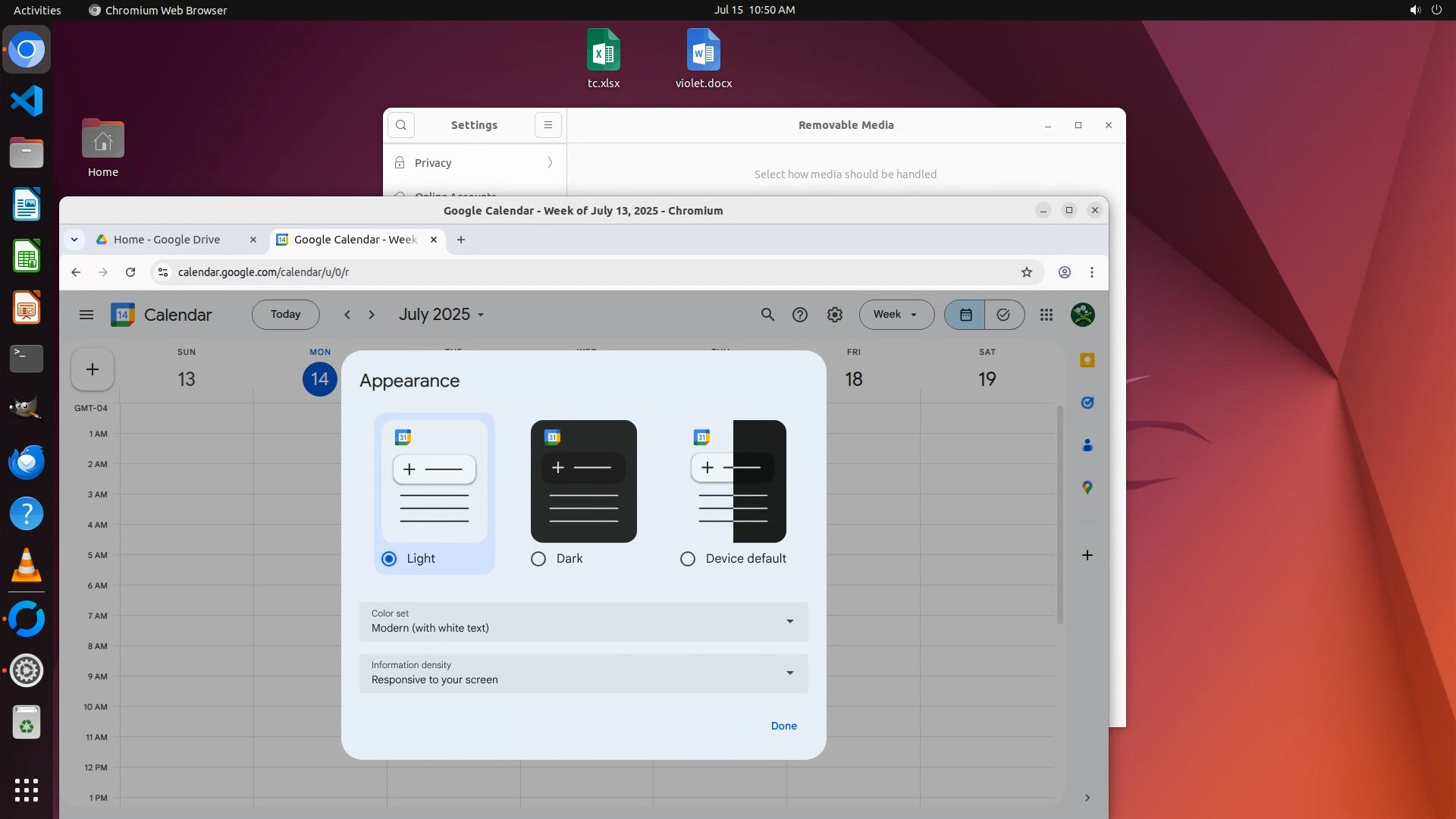Select the Light appearance radio button
Image resolution: width=1456 pixels, height=819 pixels.
(x=389, y=559)
